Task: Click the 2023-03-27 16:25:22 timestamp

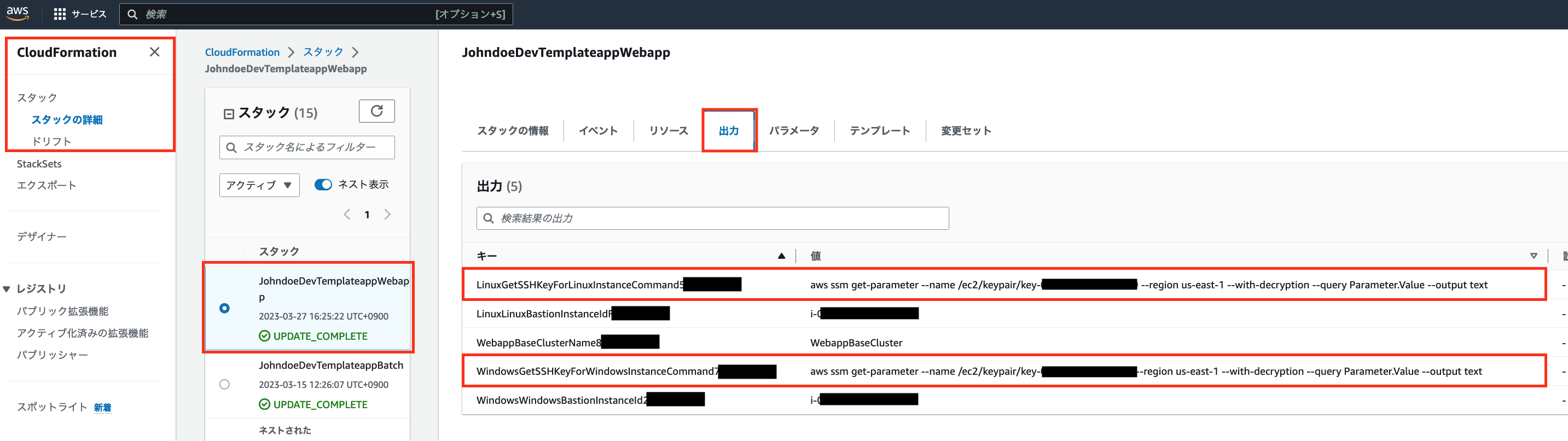Action: point(323,316)
